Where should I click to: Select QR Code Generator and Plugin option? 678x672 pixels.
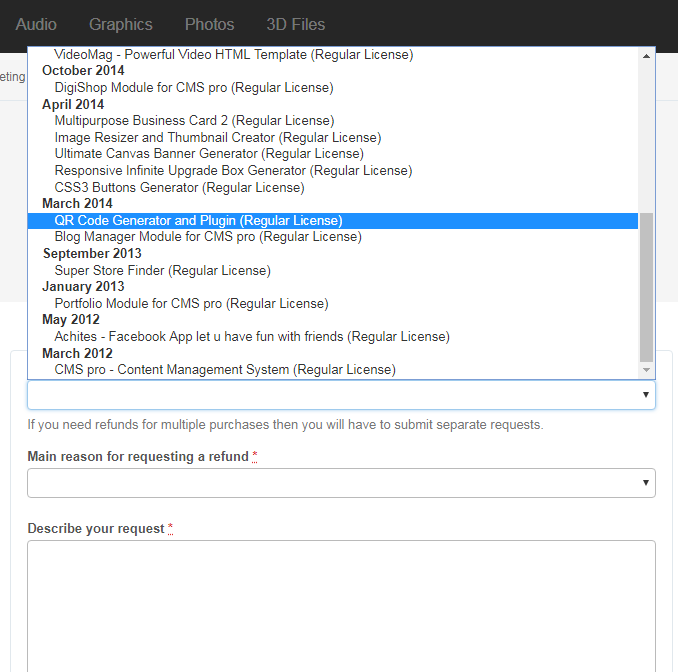click(x=333, y=221)
